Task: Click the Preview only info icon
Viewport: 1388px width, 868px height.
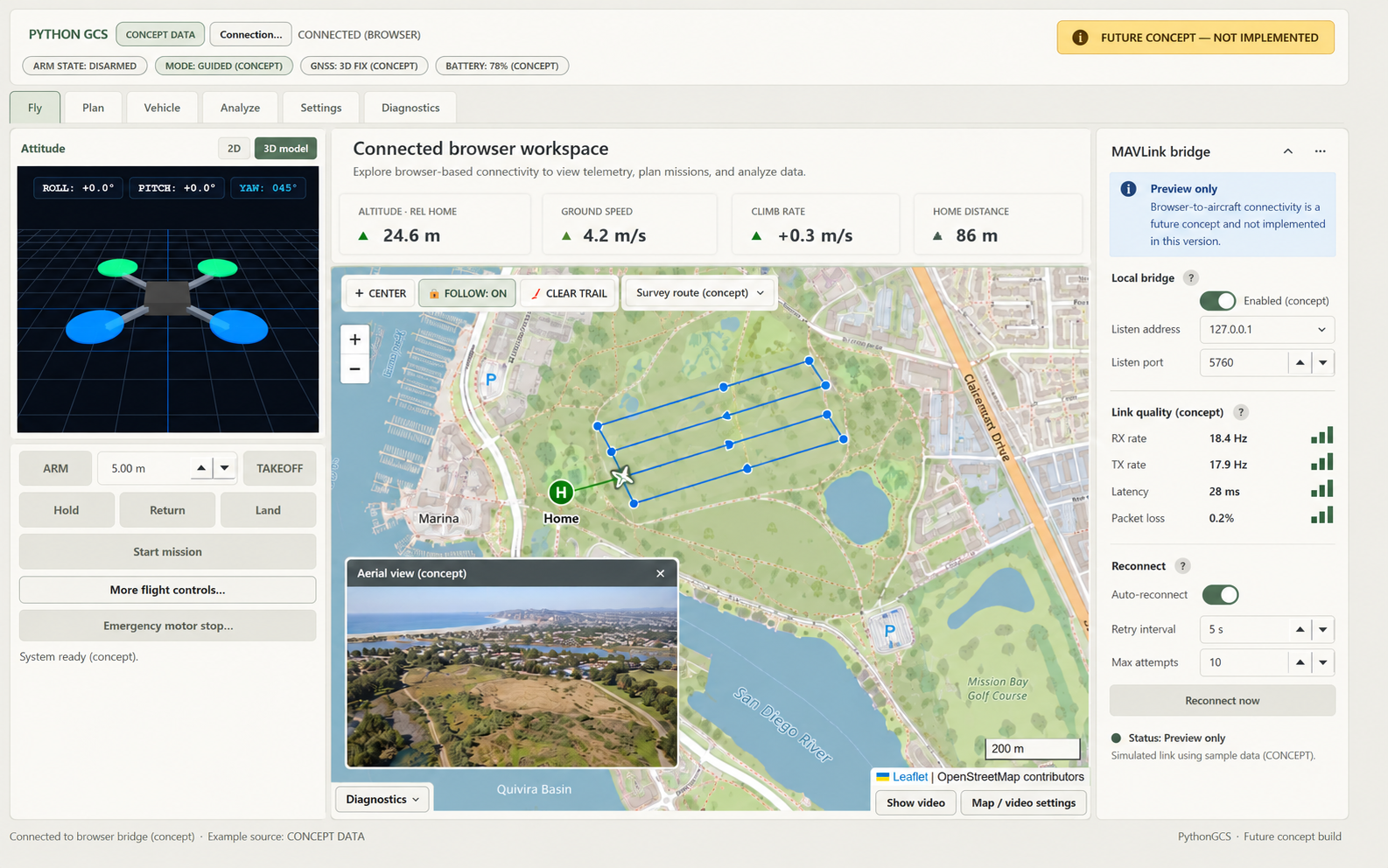Action: (1129, 189)
